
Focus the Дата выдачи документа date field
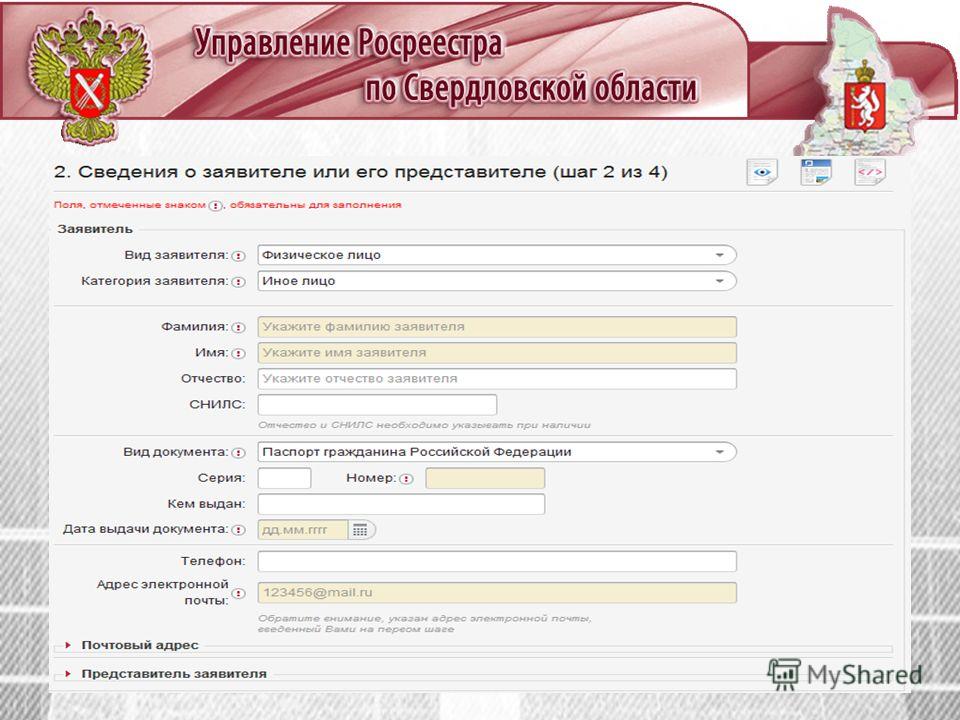click(x=302, y=530)
